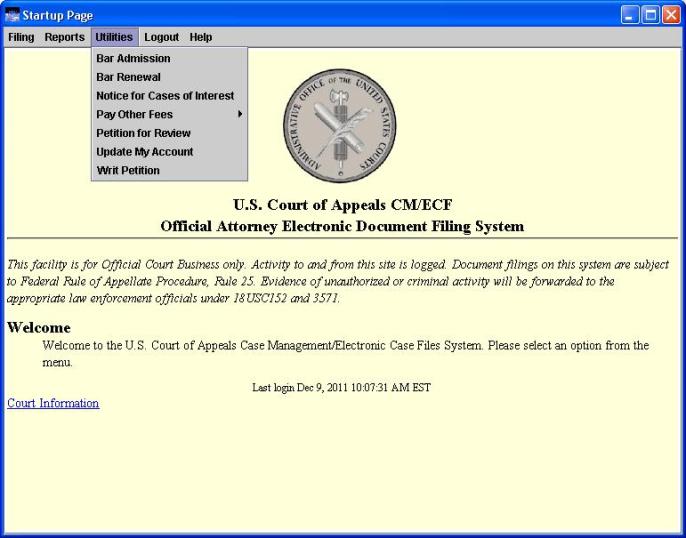
Task: Minimize the Startup Page window
Action: coord(630,15)
